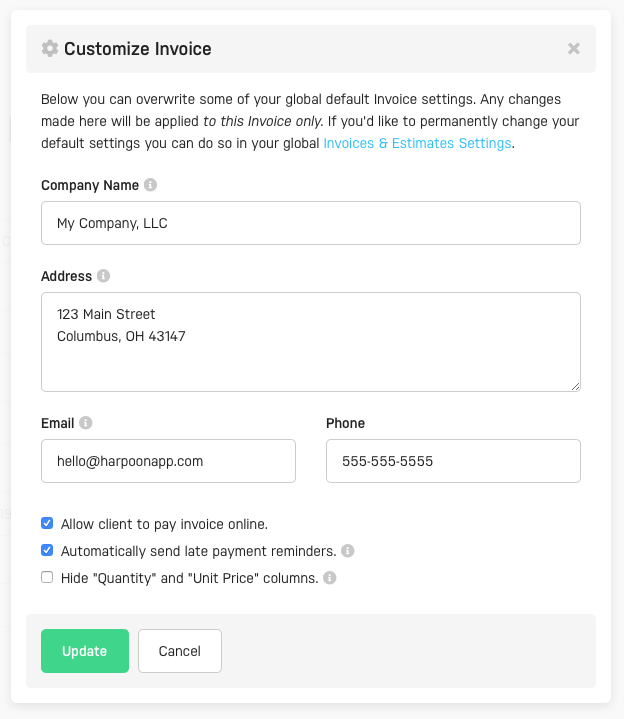Click the info icon next to Address
This screenshot has height=719, width=624.
pos(104,276)
